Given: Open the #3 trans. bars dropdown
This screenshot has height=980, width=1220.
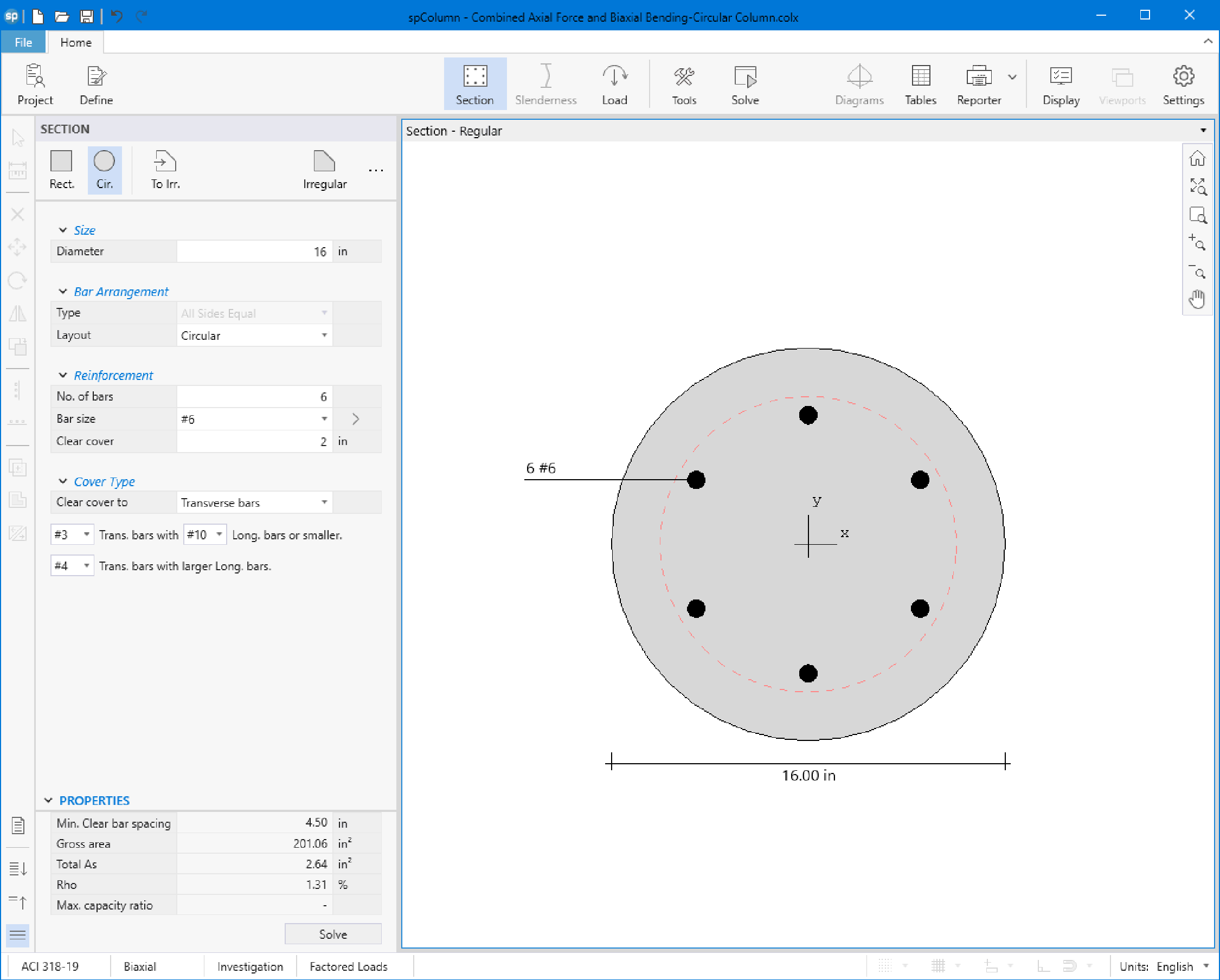Looking at the screenshot, I should point(72,534).
